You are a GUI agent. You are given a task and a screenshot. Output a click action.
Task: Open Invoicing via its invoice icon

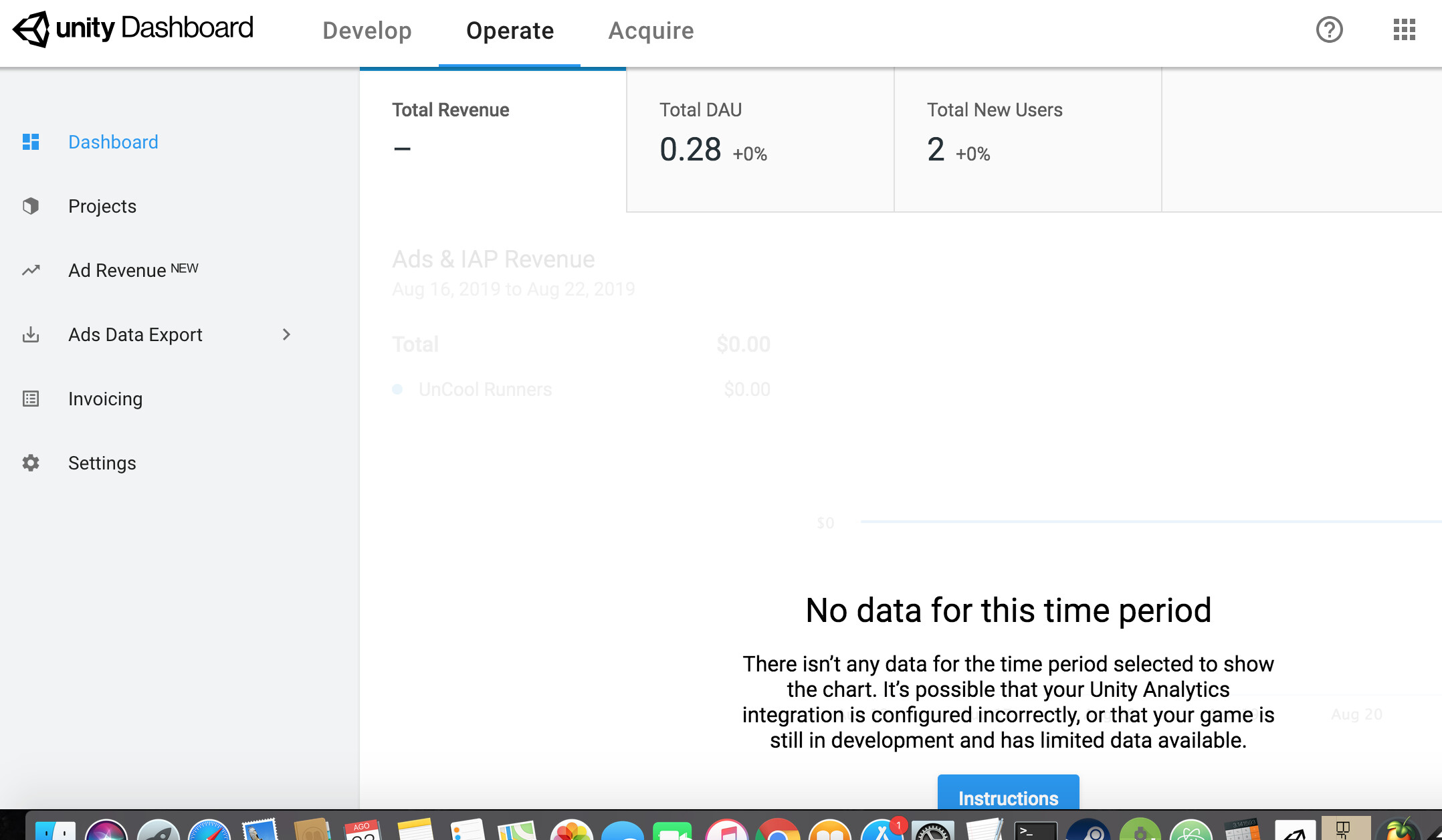pos(30,399)
